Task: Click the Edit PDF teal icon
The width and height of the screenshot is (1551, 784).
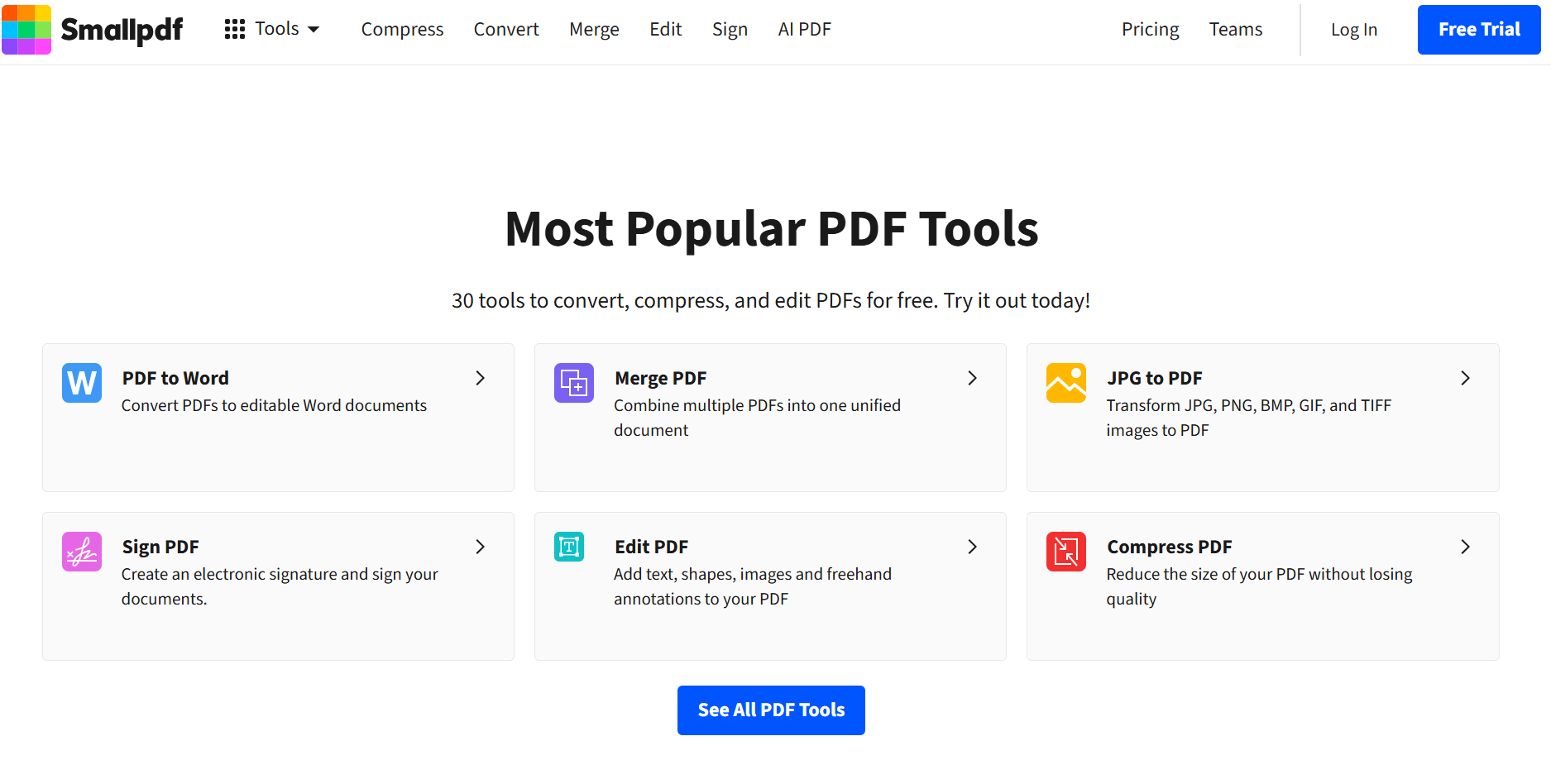Action: pyautogui.click(x=569, y=547)
